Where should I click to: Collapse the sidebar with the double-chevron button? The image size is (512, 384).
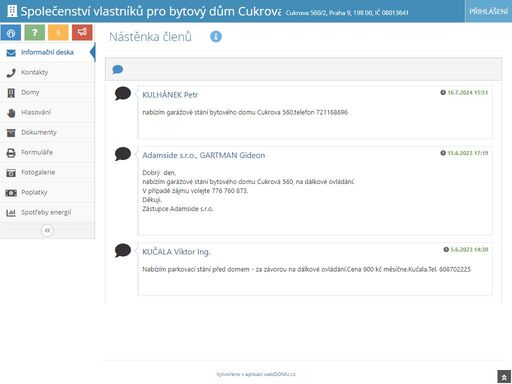[x=47, y=230]
